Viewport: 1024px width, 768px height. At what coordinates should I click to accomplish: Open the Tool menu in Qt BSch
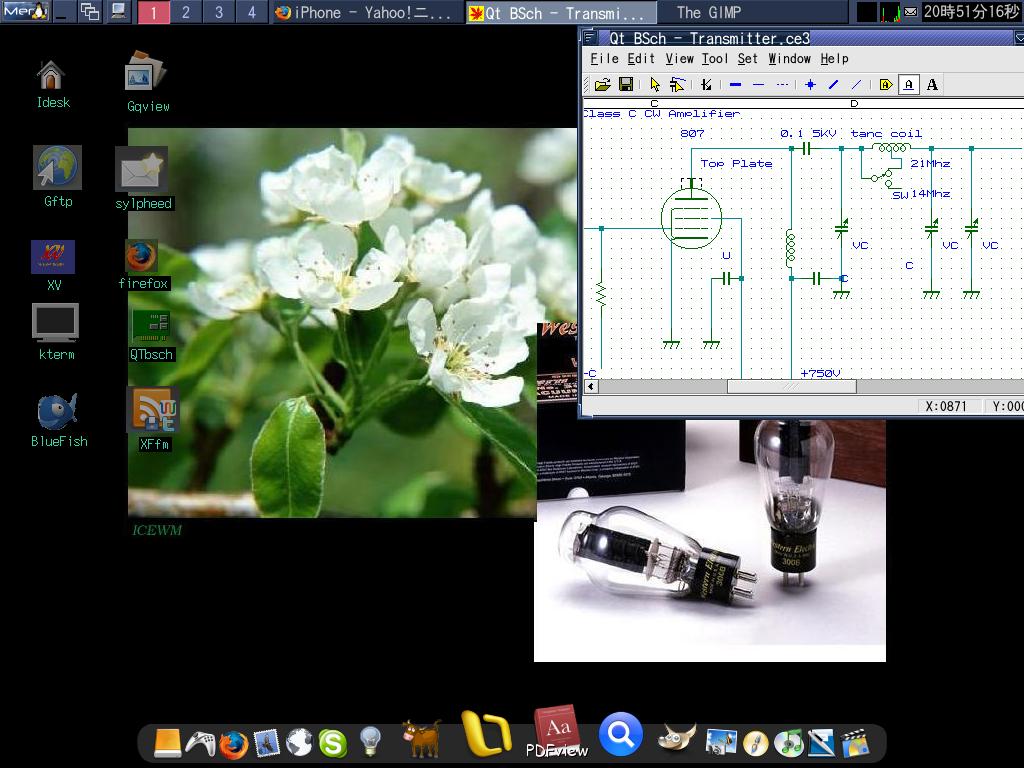[x=714, y=59]
